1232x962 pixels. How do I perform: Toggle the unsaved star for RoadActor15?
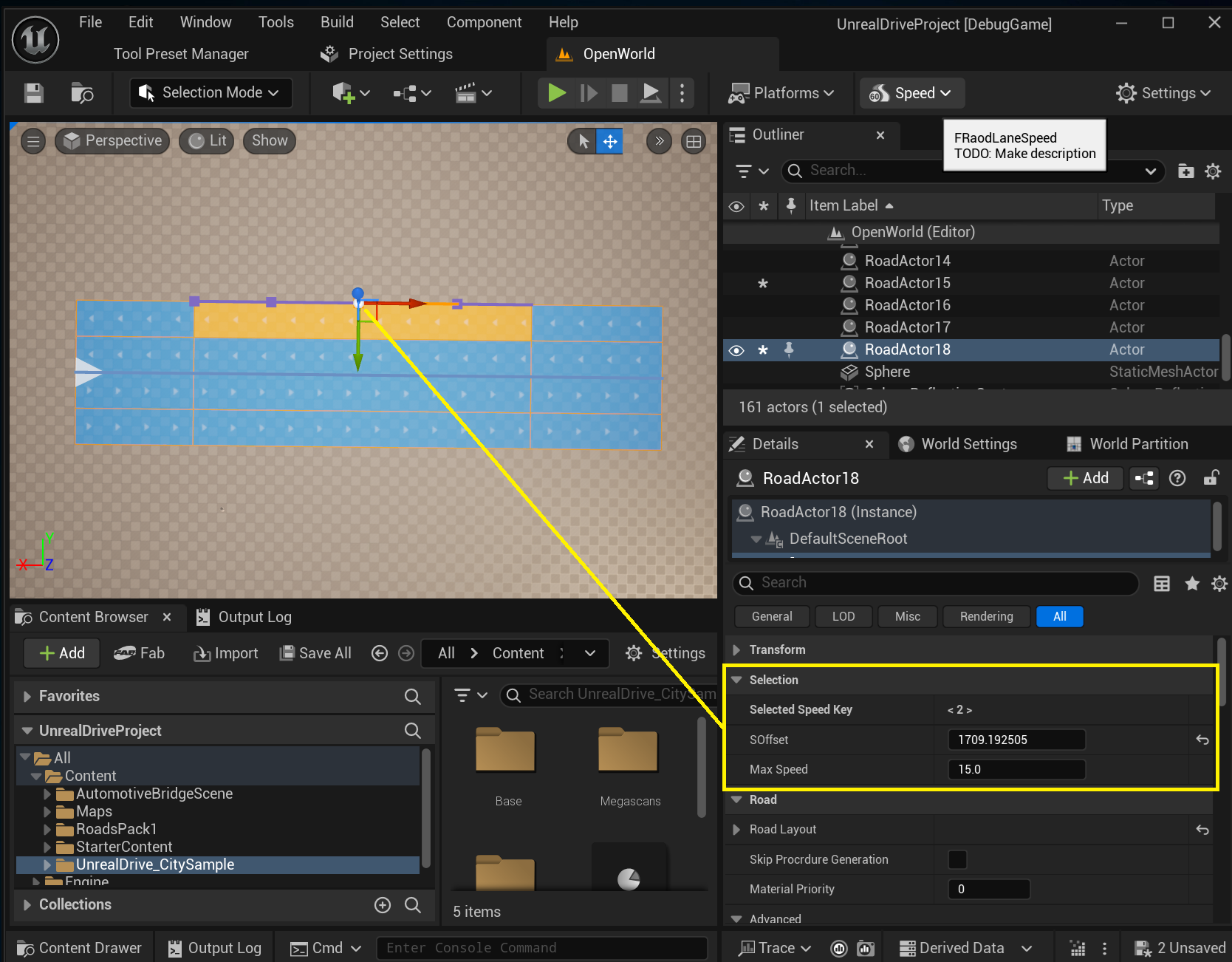click(763, 284)
